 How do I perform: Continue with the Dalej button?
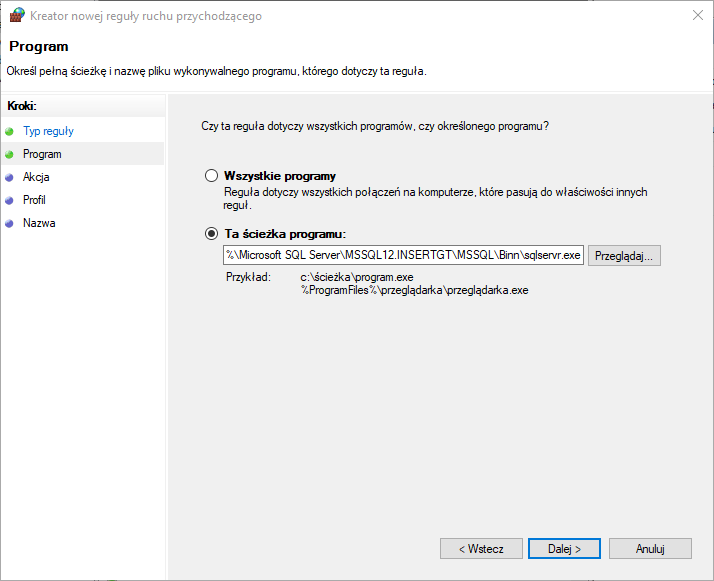tap(564, 549)
